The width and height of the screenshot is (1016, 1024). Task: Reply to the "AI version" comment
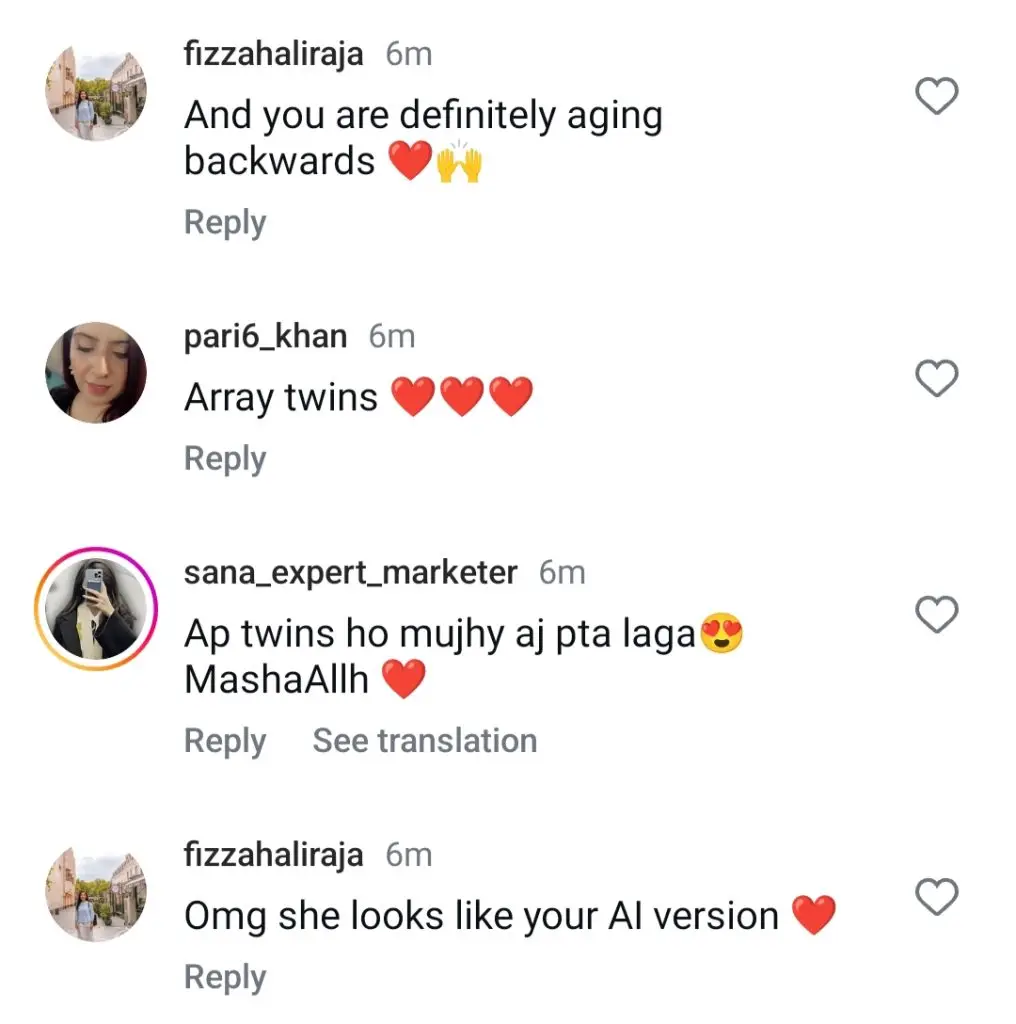pos(225,977)
